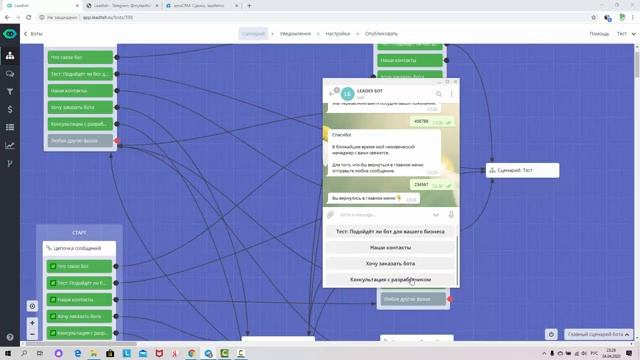This screenshot has height=360, width=640.
Task: Collapse the bot keyboard chevron in Telegram
Action: (436, 215)
